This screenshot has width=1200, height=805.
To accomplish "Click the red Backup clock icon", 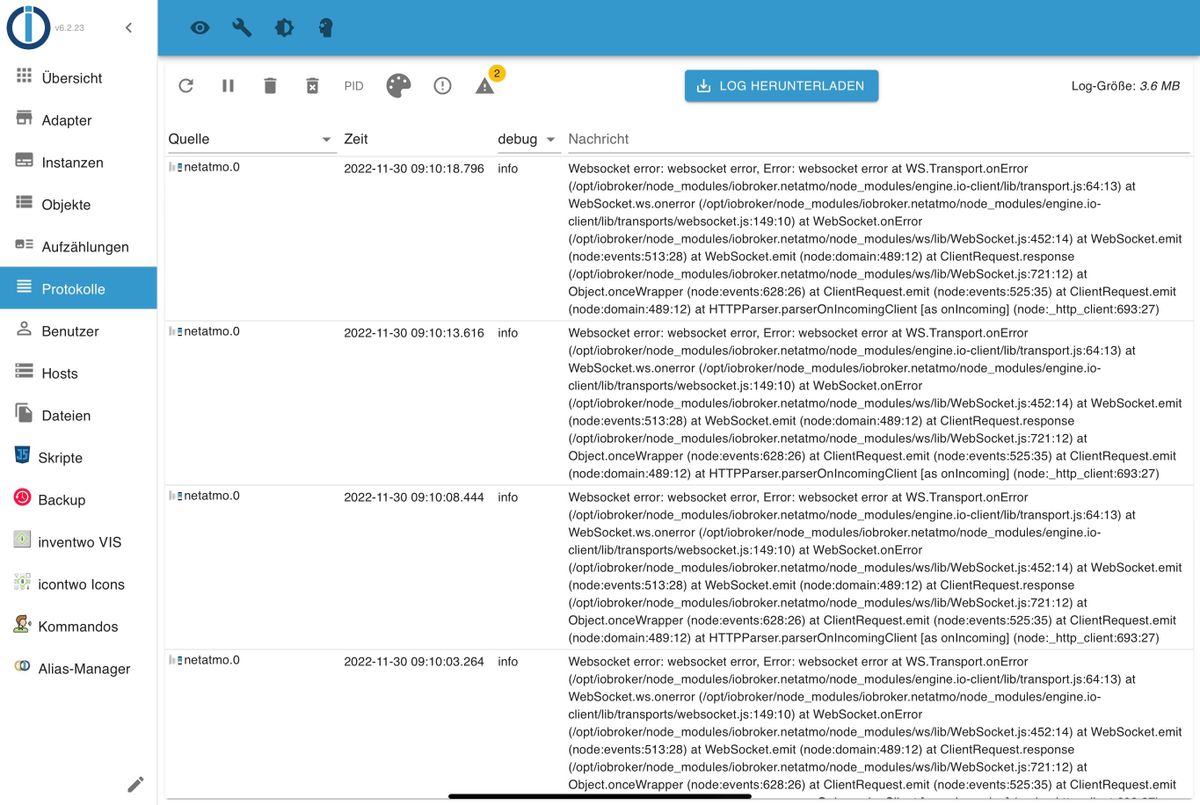I will coord(22,497).
